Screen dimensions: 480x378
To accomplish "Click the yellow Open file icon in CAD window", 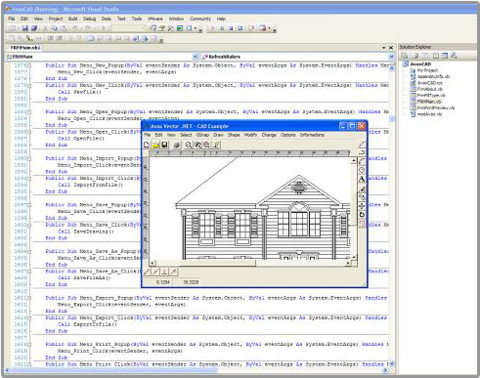I will coord(155,145).
